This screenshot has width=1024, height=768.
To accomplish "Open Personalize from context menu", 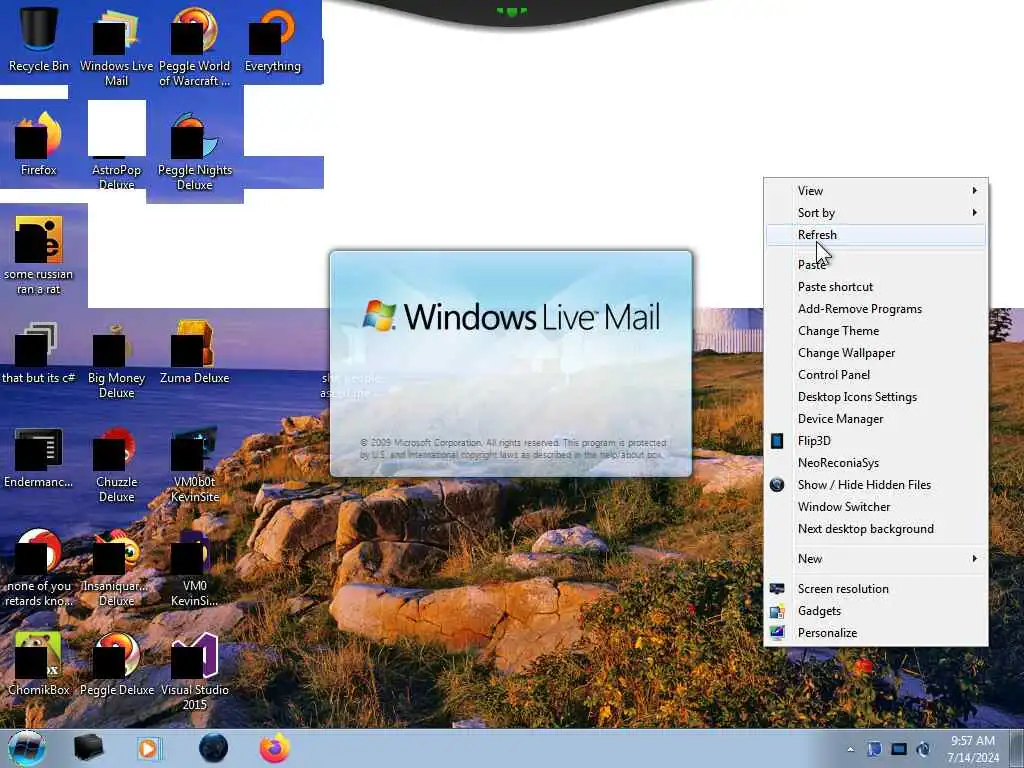I will (x=876, y=633).
